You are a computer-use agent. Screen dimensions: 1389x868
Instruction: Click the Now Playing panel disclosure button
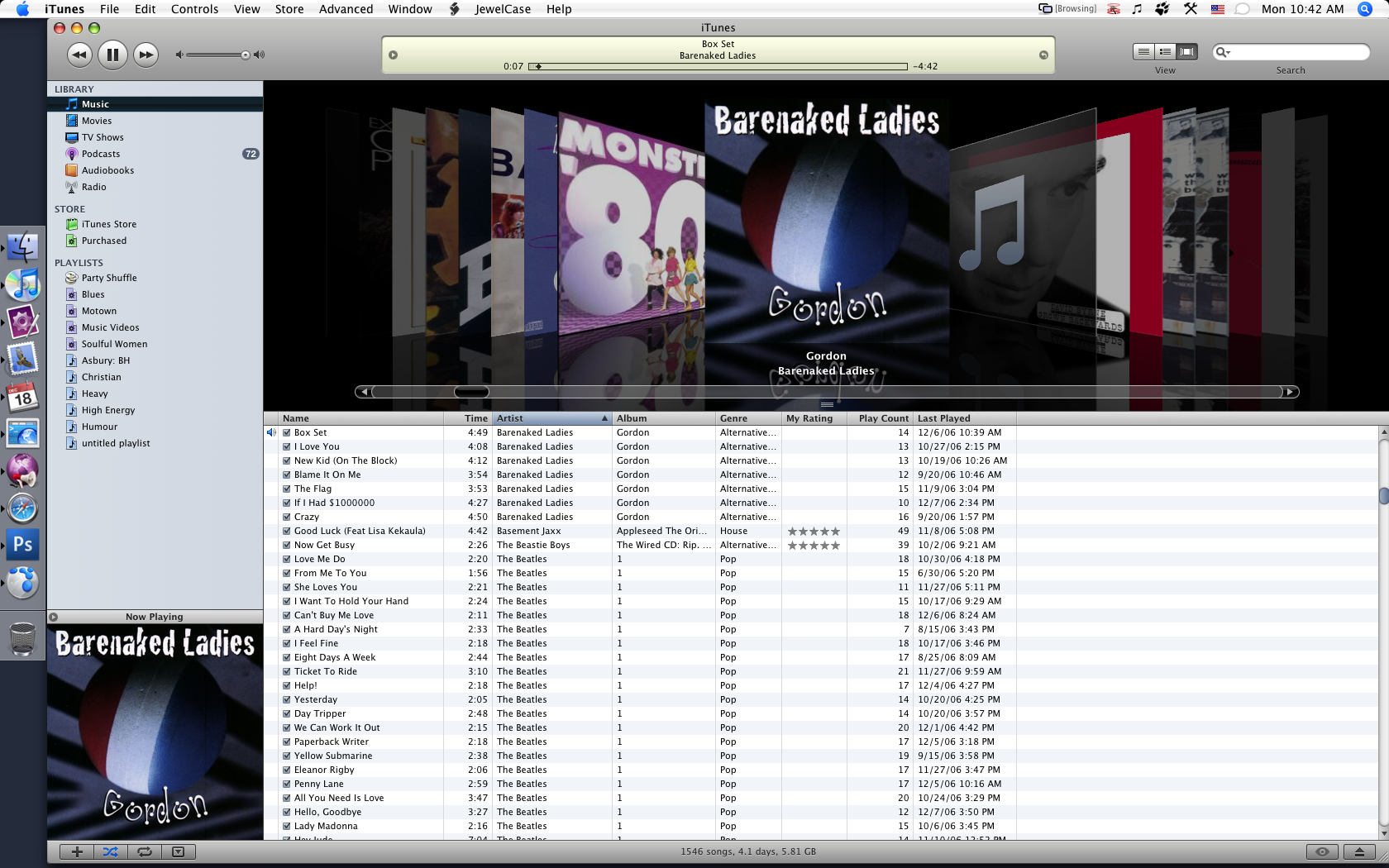54,617
